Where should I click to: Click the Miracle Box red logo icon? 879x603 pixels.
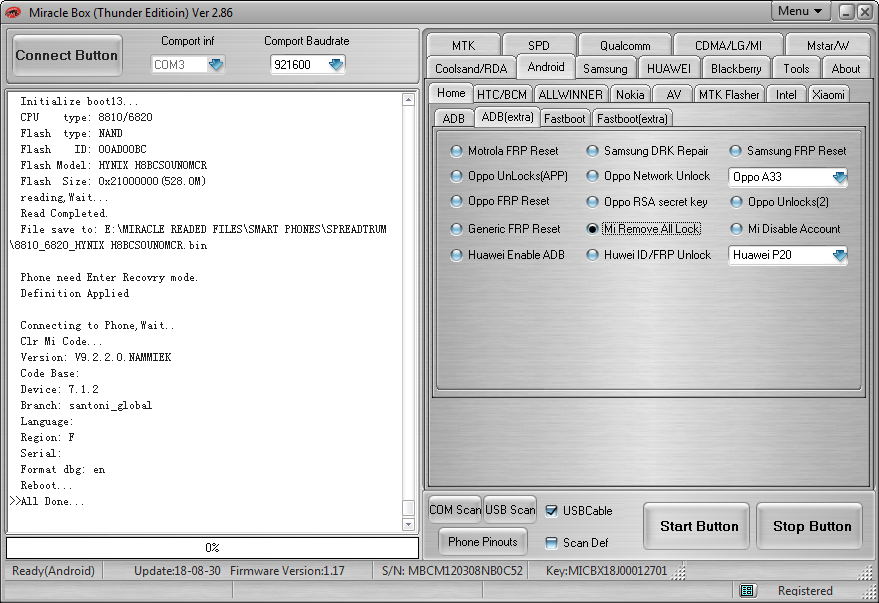click(13, 12)
